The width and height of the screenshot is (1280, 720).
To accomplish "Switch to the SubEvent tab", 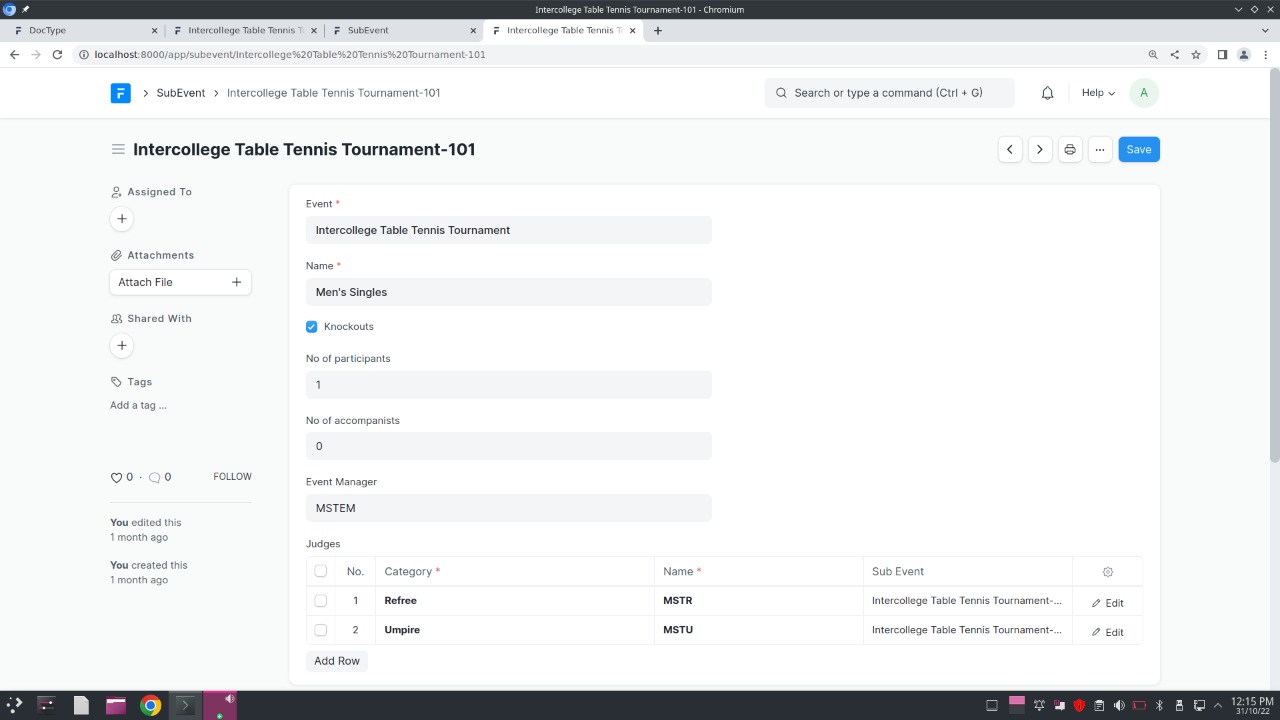I will click(404, 30).
